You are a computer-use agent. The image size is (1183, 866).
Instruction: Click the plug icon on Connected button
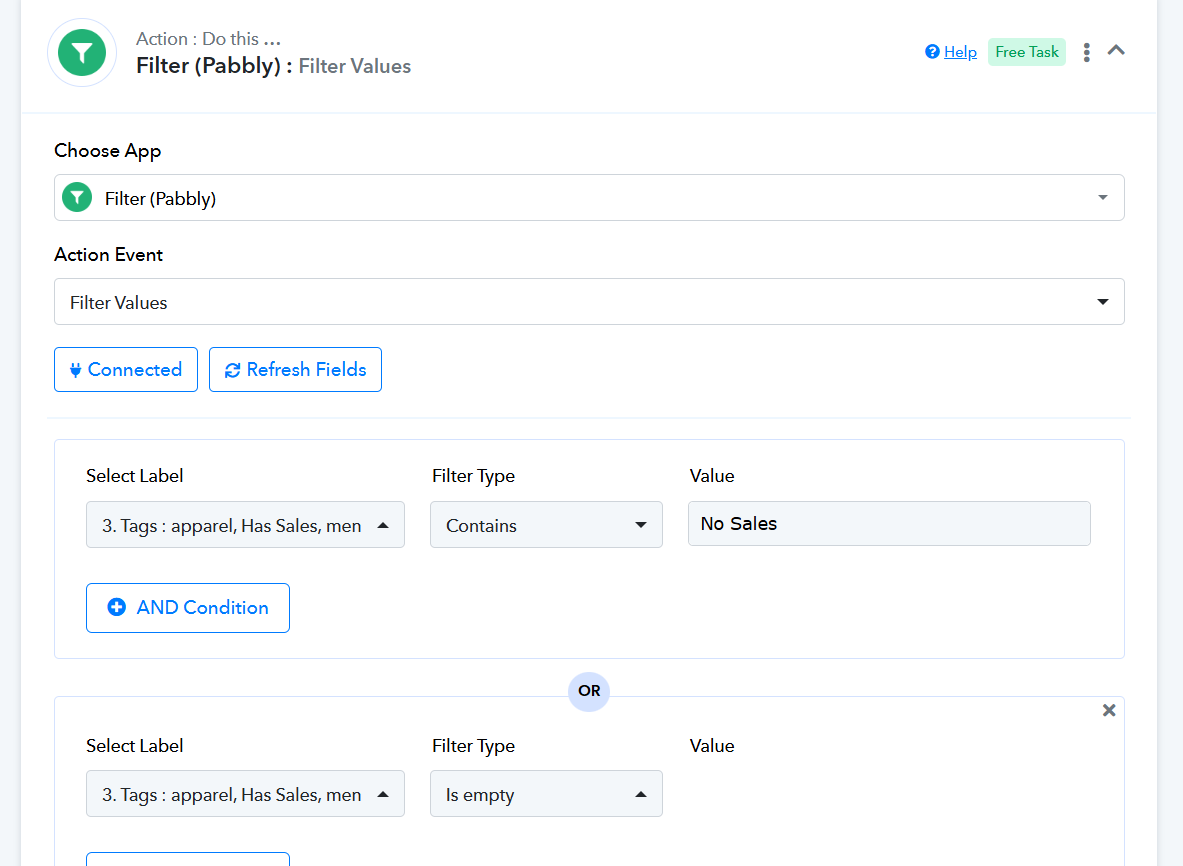coord(75,370)
